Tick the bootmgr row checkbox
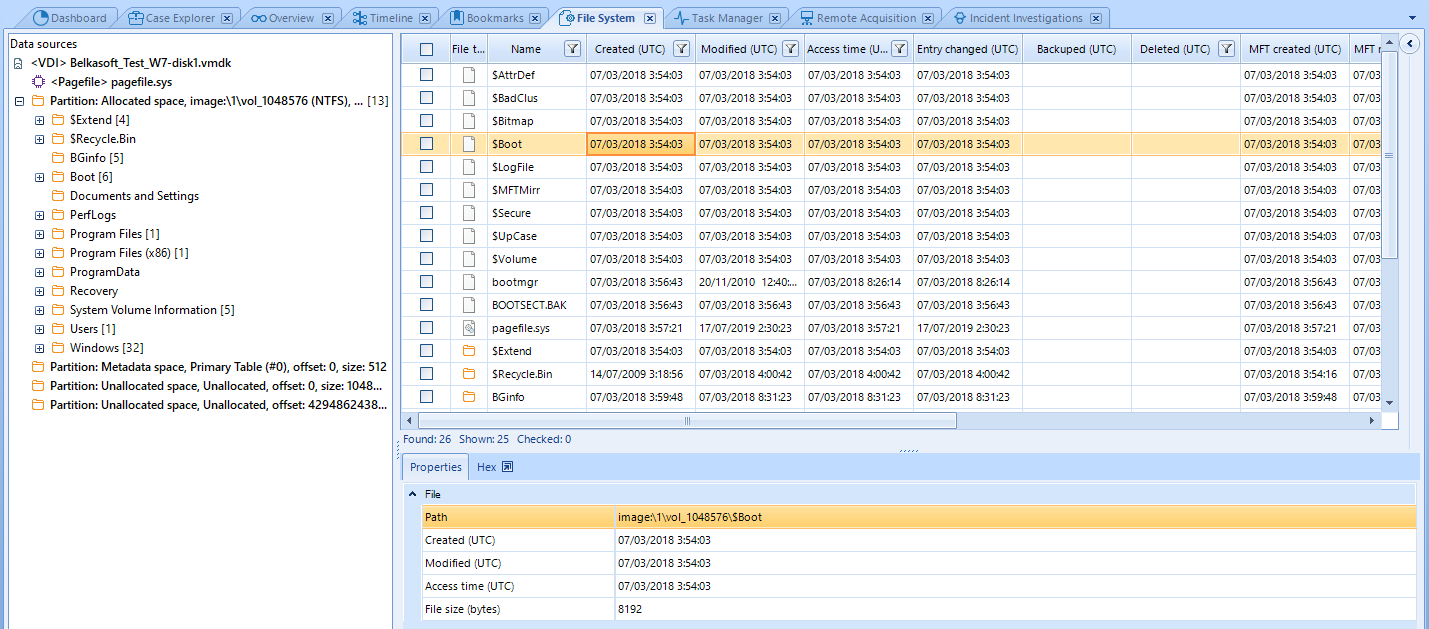 pos(426,282)
